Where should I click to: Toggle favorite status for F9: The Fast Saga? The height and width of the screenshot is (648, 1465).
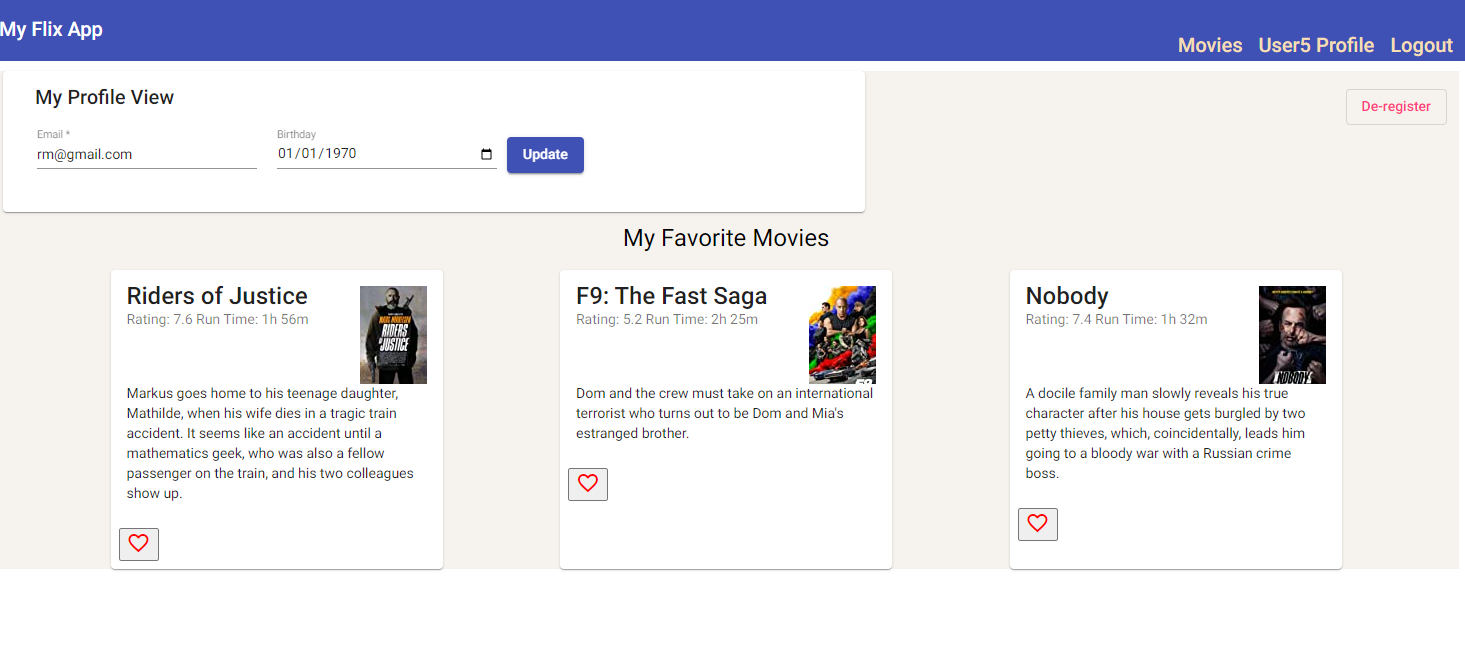pyautogui.click(x=587, y=484)
